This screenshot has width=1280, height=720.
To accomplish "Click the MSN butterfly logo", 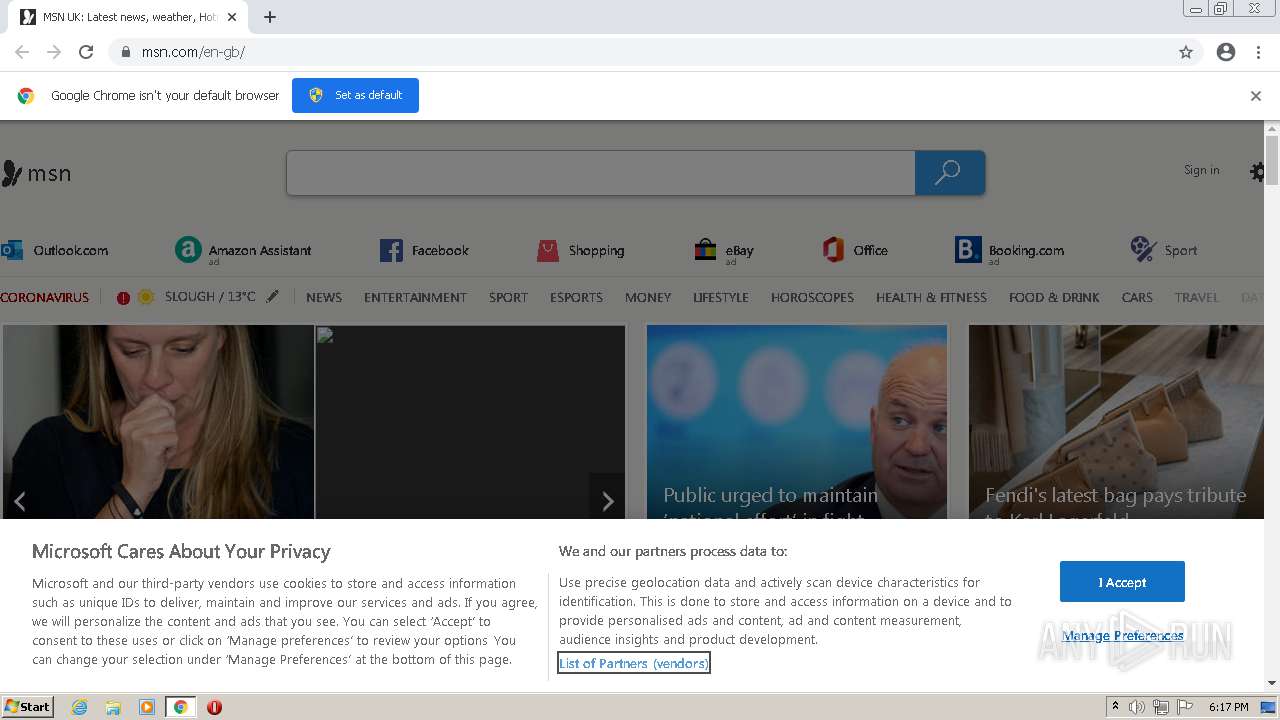I will 36,173.
